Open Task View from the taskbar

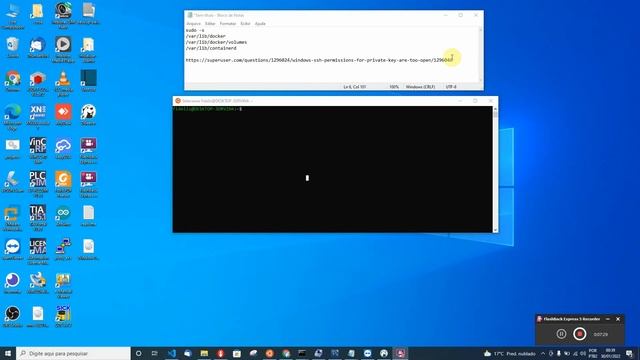tap(155, 353)
